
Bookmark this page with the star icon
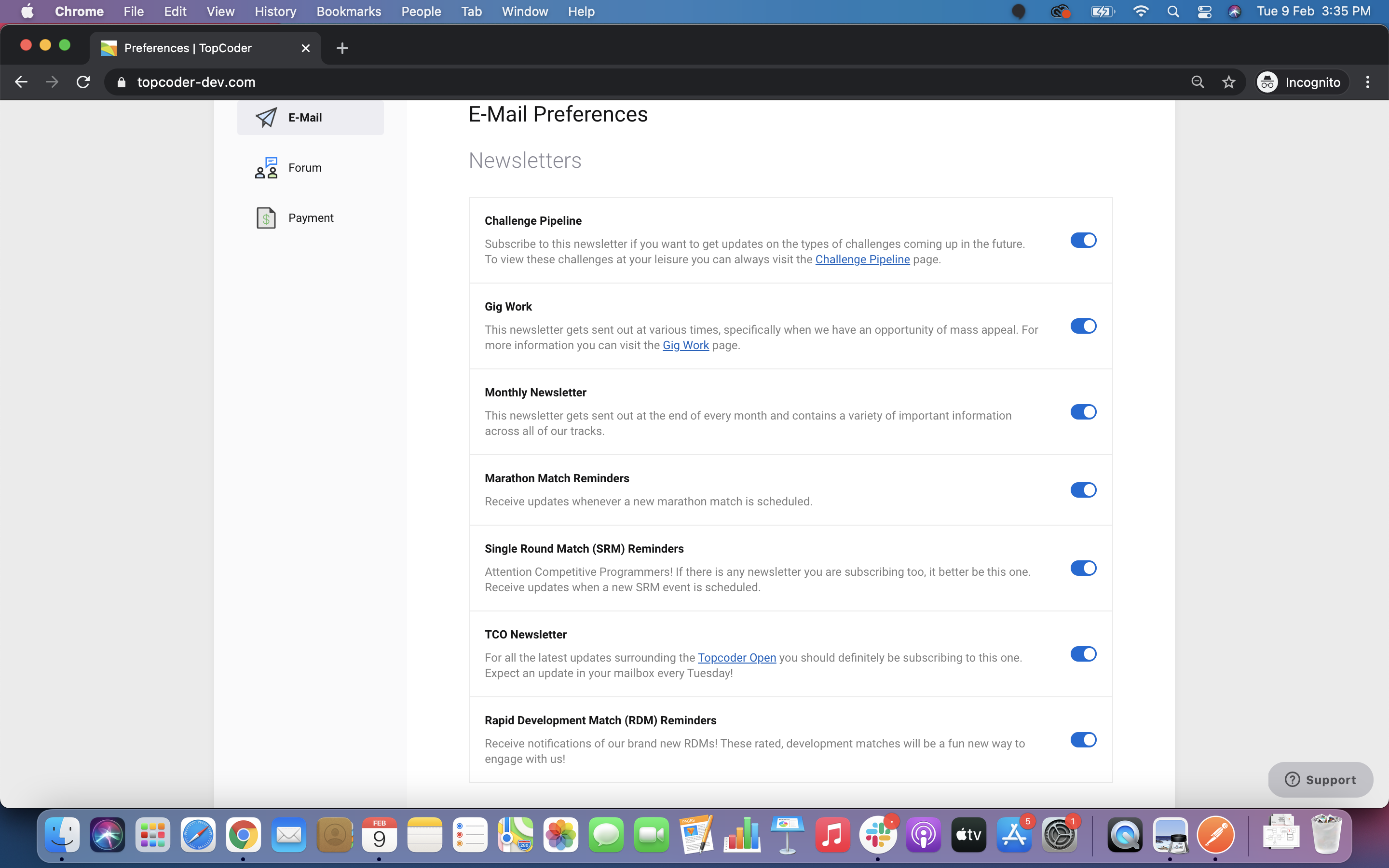[x=1229, y=82]
